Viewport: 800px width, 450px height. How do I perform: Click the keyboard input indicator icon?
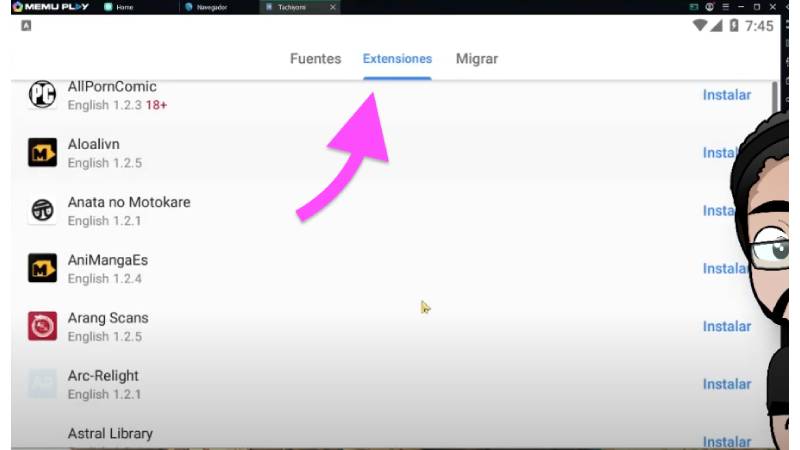[x=26, y=26]
